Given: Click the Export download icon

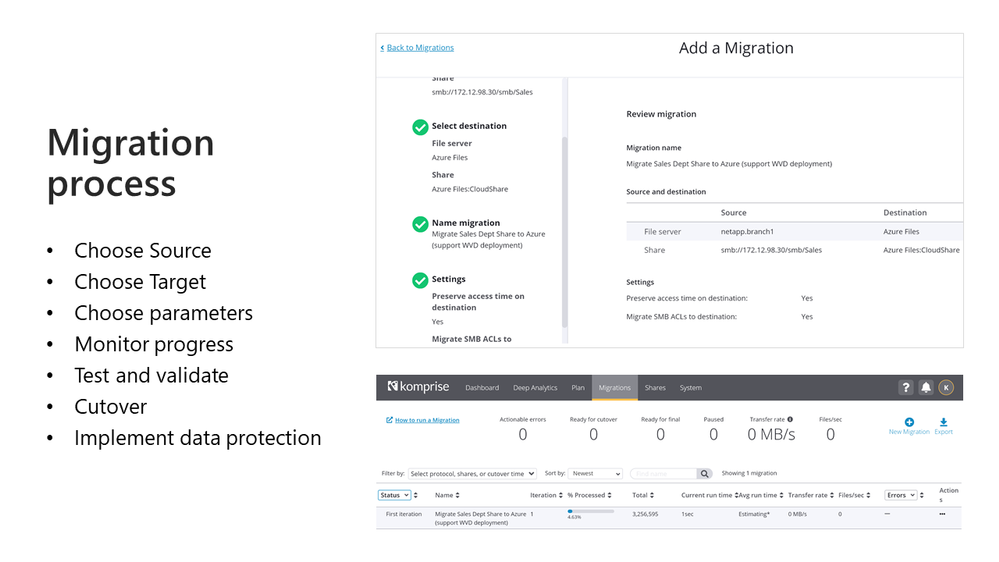Looking at the screenshot, I should click(x=943, y=423).
